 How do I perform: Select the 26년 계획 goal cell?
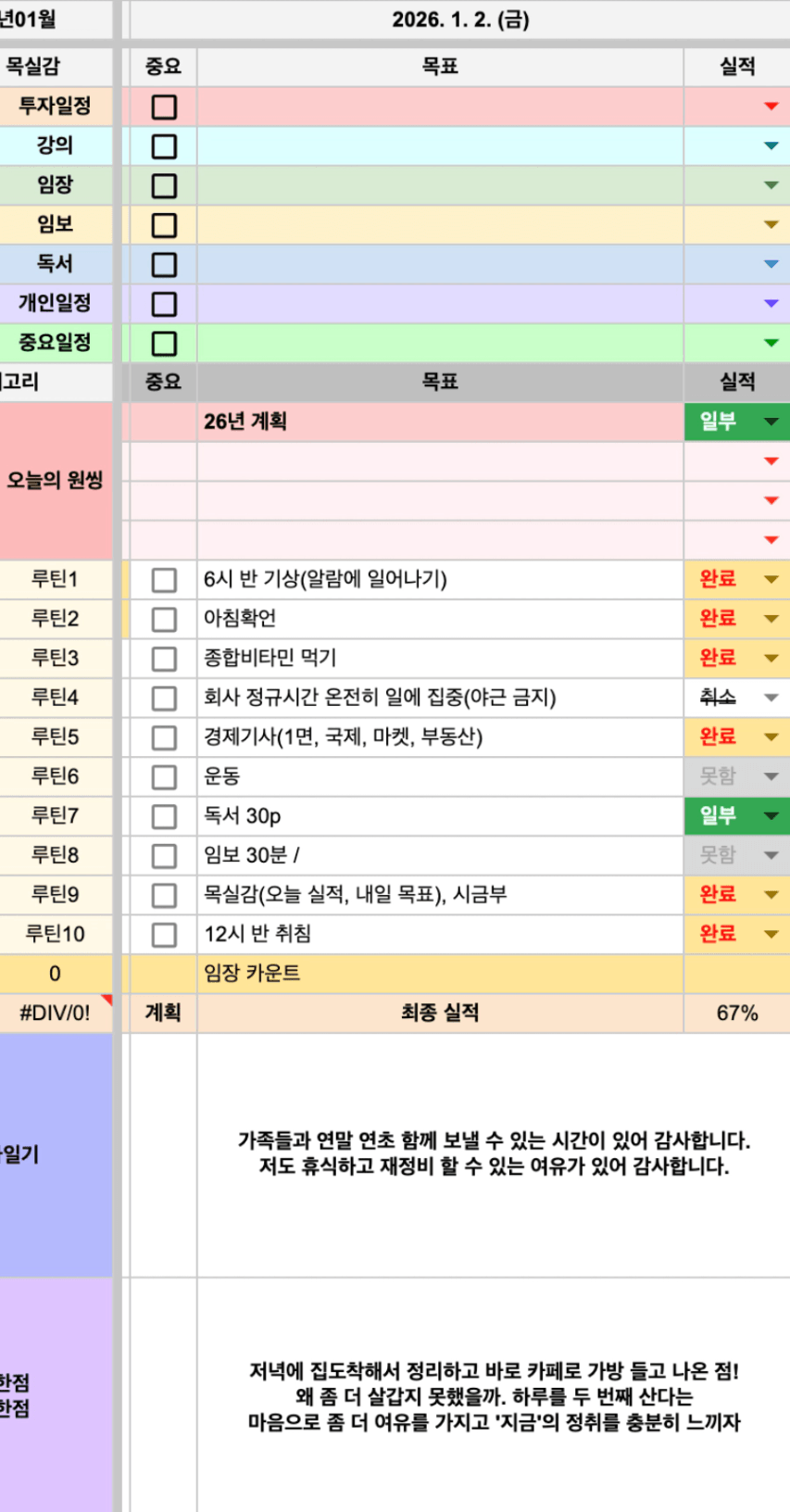440,422
